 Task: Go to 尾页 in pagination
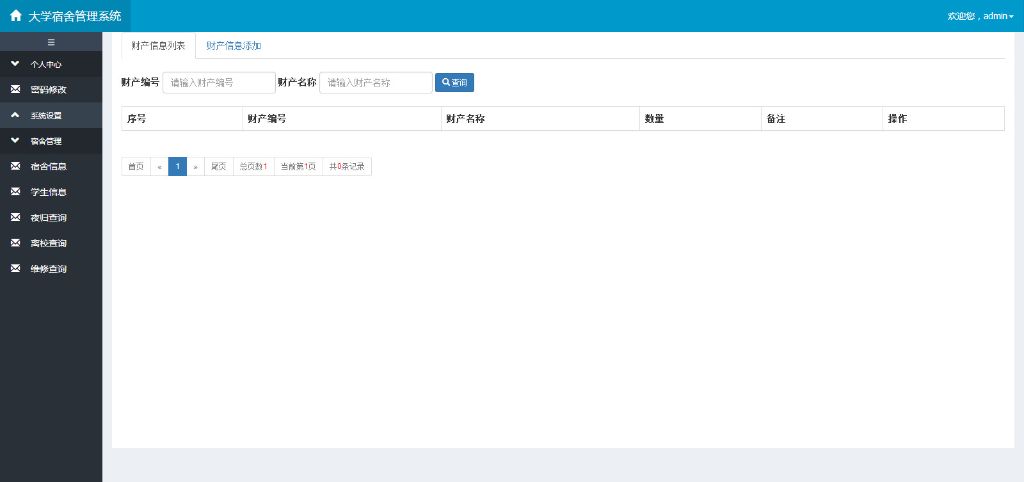219,167
